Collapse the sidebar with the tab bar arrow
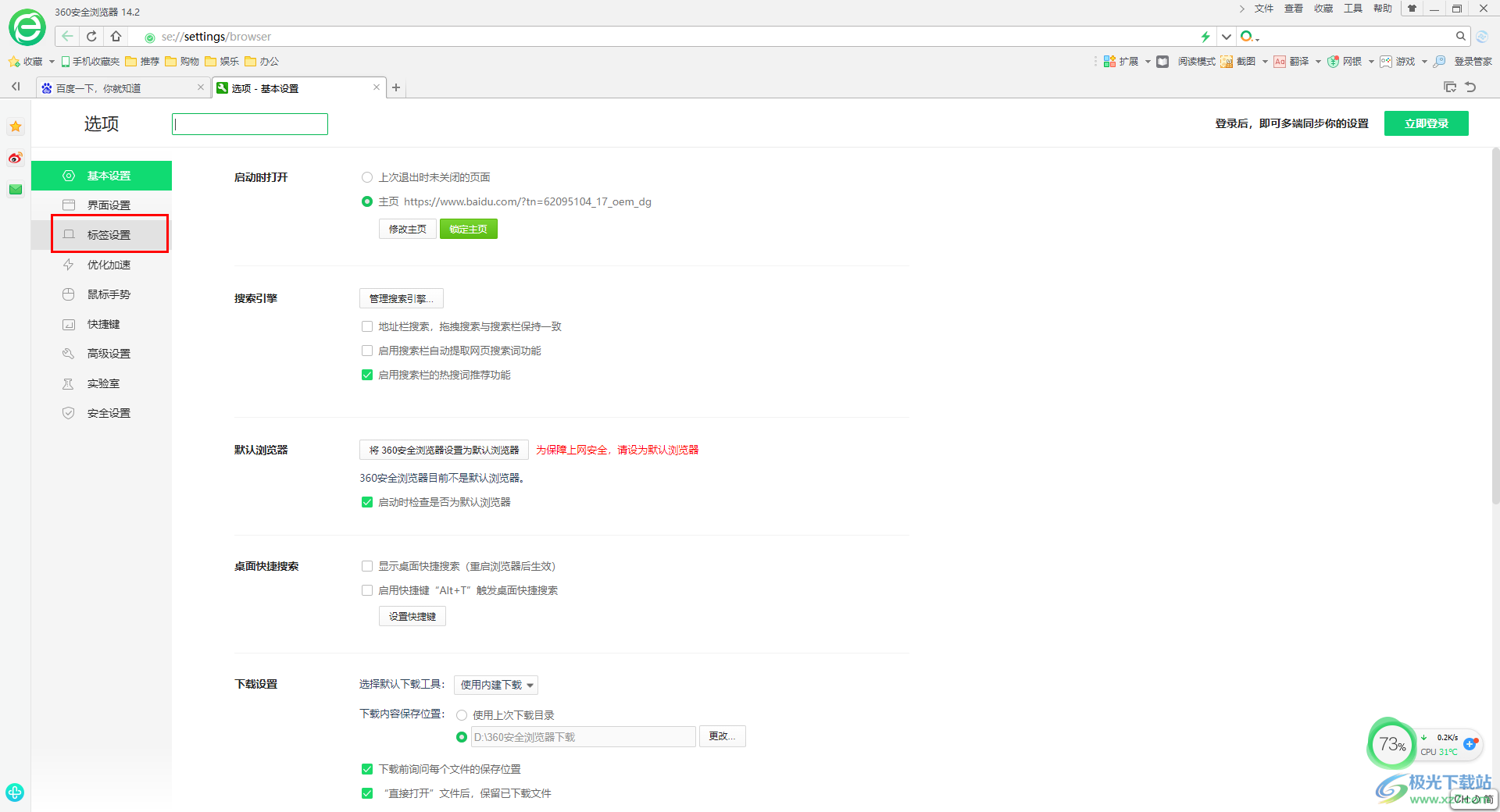Image resolution: width=1500 pixels, height=812 pixels. [16, 87]
